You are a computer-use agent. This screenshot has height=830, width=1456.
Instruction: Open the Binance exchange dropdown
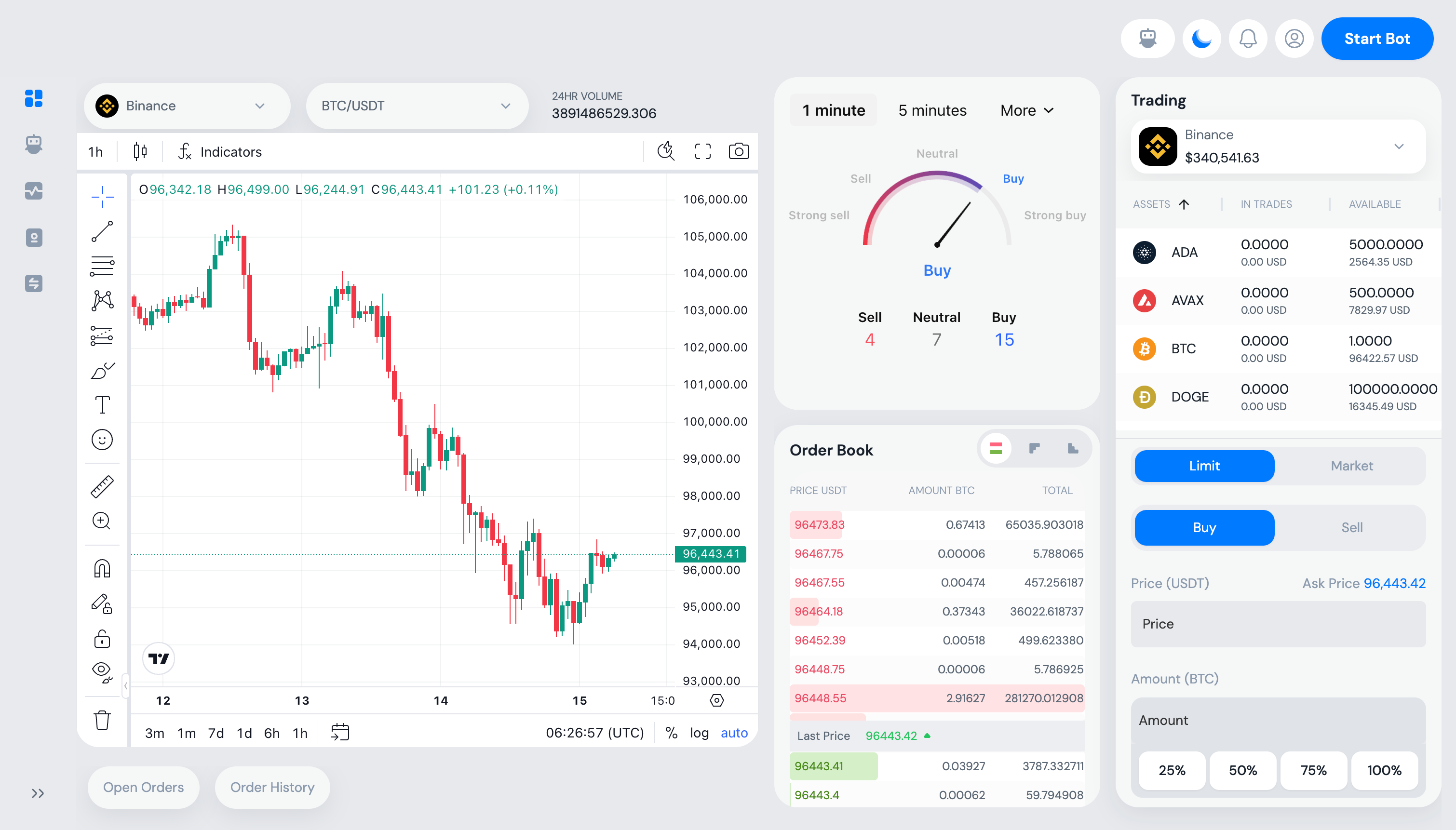click(x=187, y=106)
